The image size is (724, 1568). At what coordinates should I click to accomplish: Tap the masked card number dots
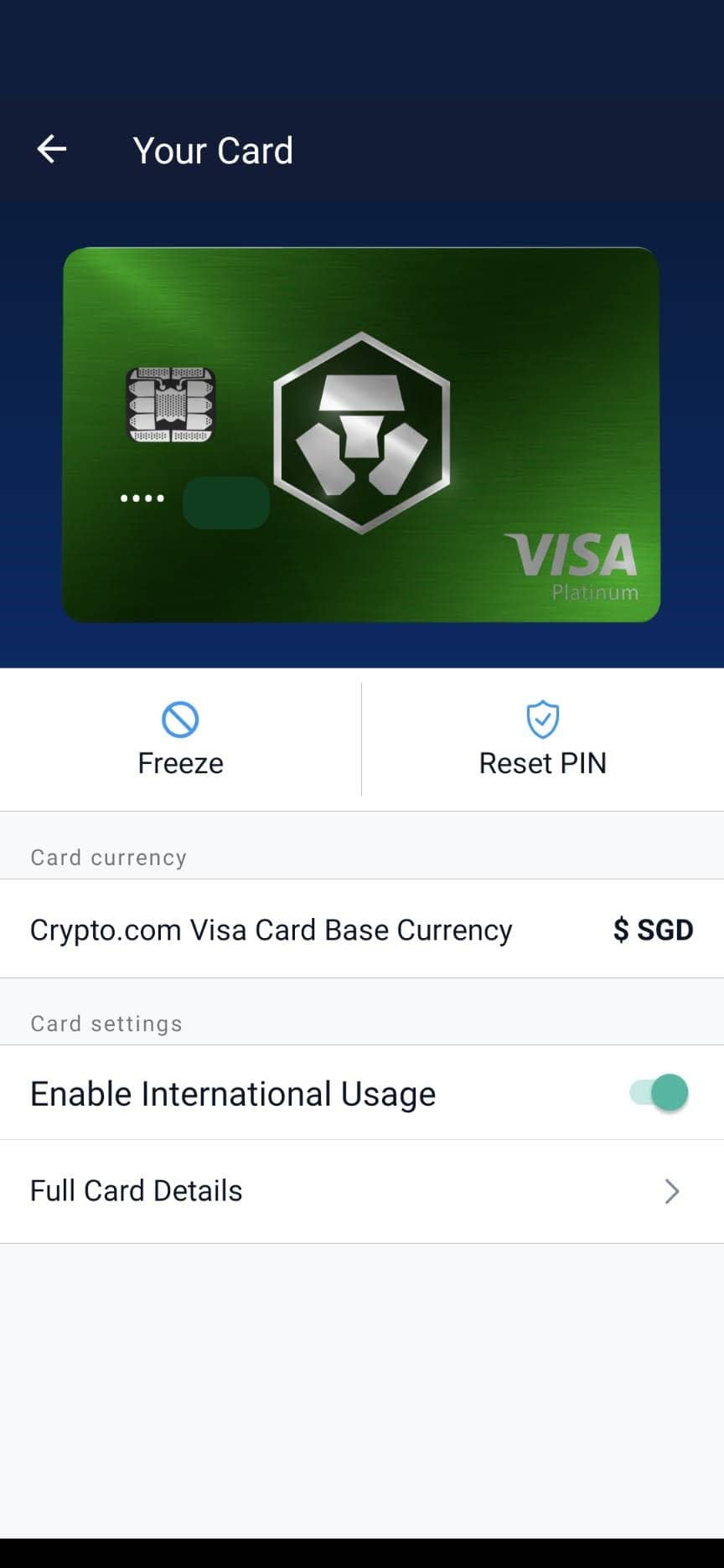point(142,498)
